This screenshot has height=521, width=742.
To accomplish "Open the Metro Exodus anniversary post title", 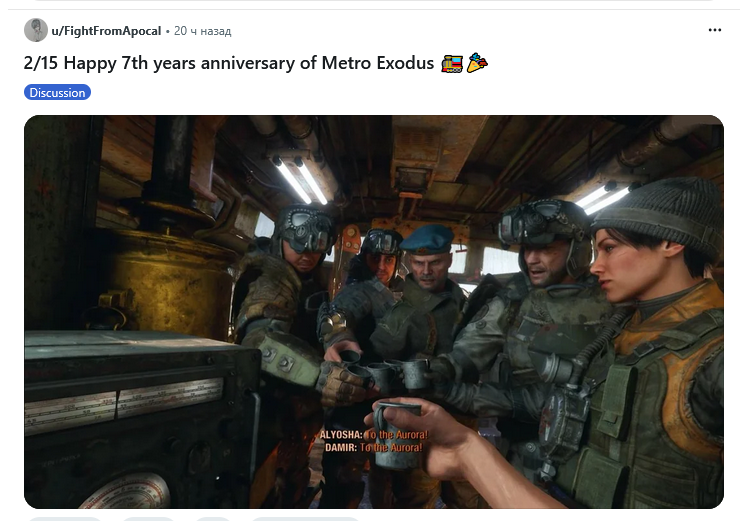I will tap(229, 63).
